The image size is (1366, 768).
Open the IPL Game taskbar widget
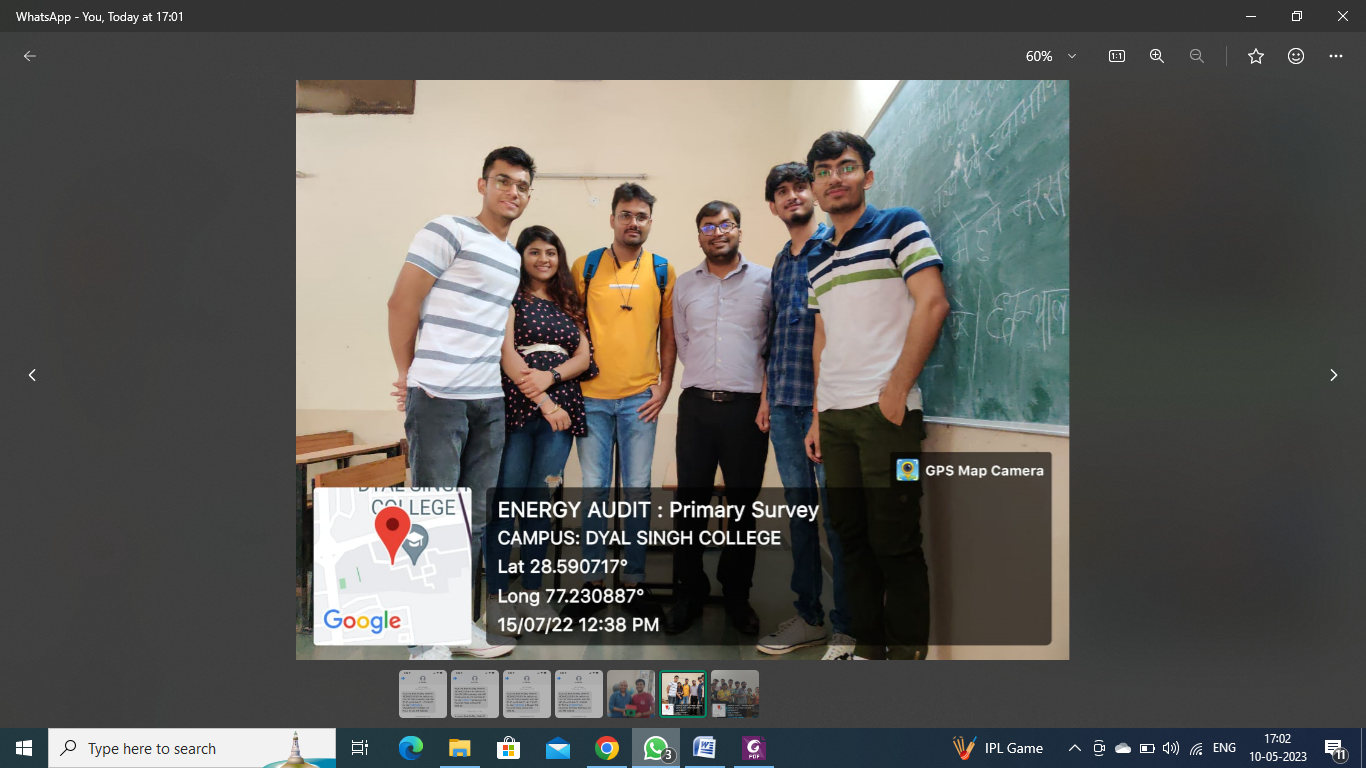coord(998,748)
